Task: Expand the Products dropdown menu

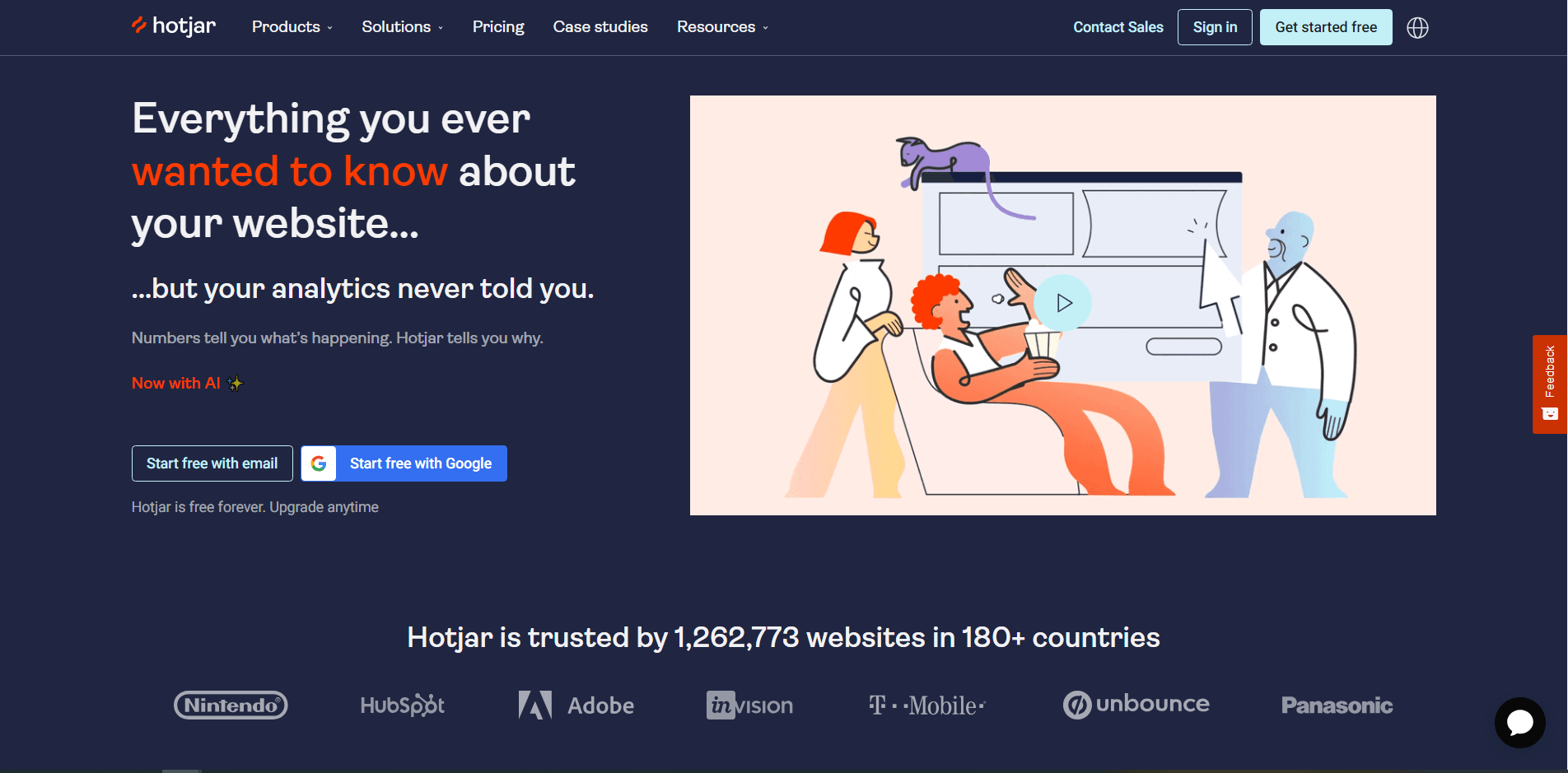Action: 292,27
